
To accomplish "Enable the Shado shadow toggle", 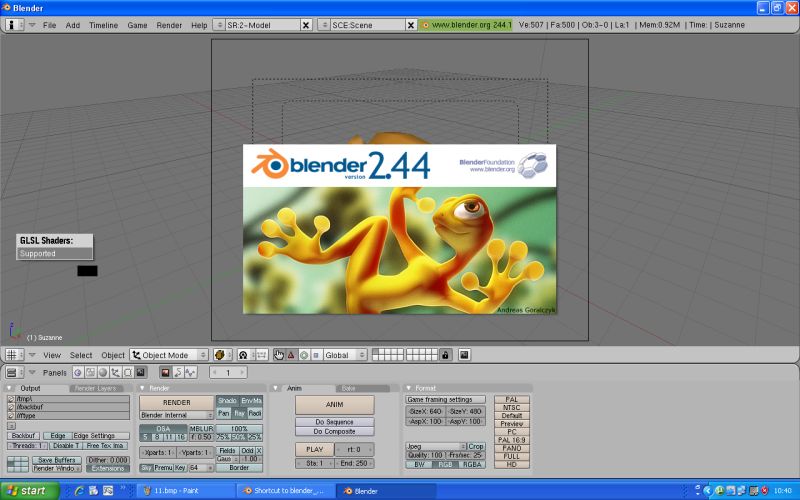I will click(x=228, y=401).
